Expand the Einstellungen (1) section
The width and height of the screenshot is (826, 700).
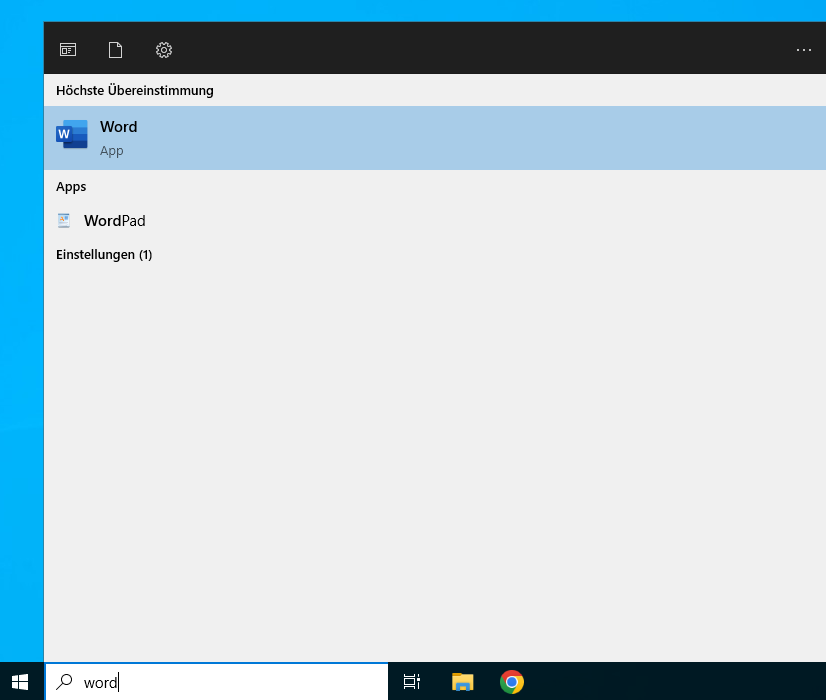[x=104, y=255]
